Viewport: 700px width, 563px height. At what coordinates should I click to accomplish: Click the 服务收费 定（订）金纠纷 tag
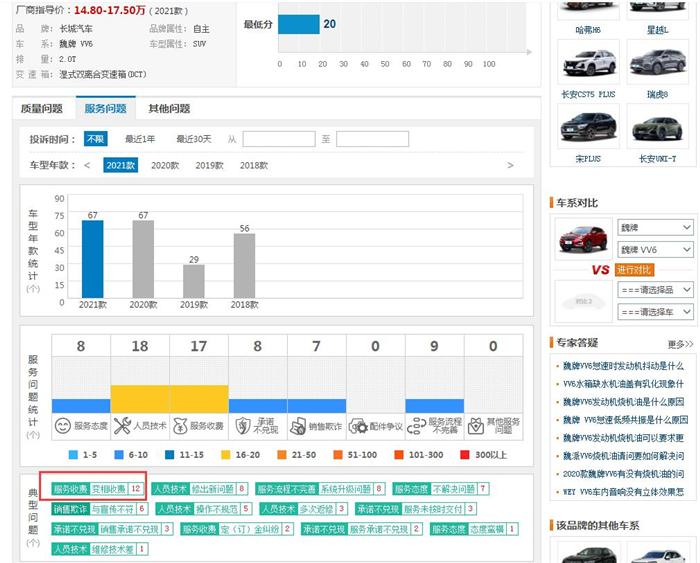tap(237, 529)
